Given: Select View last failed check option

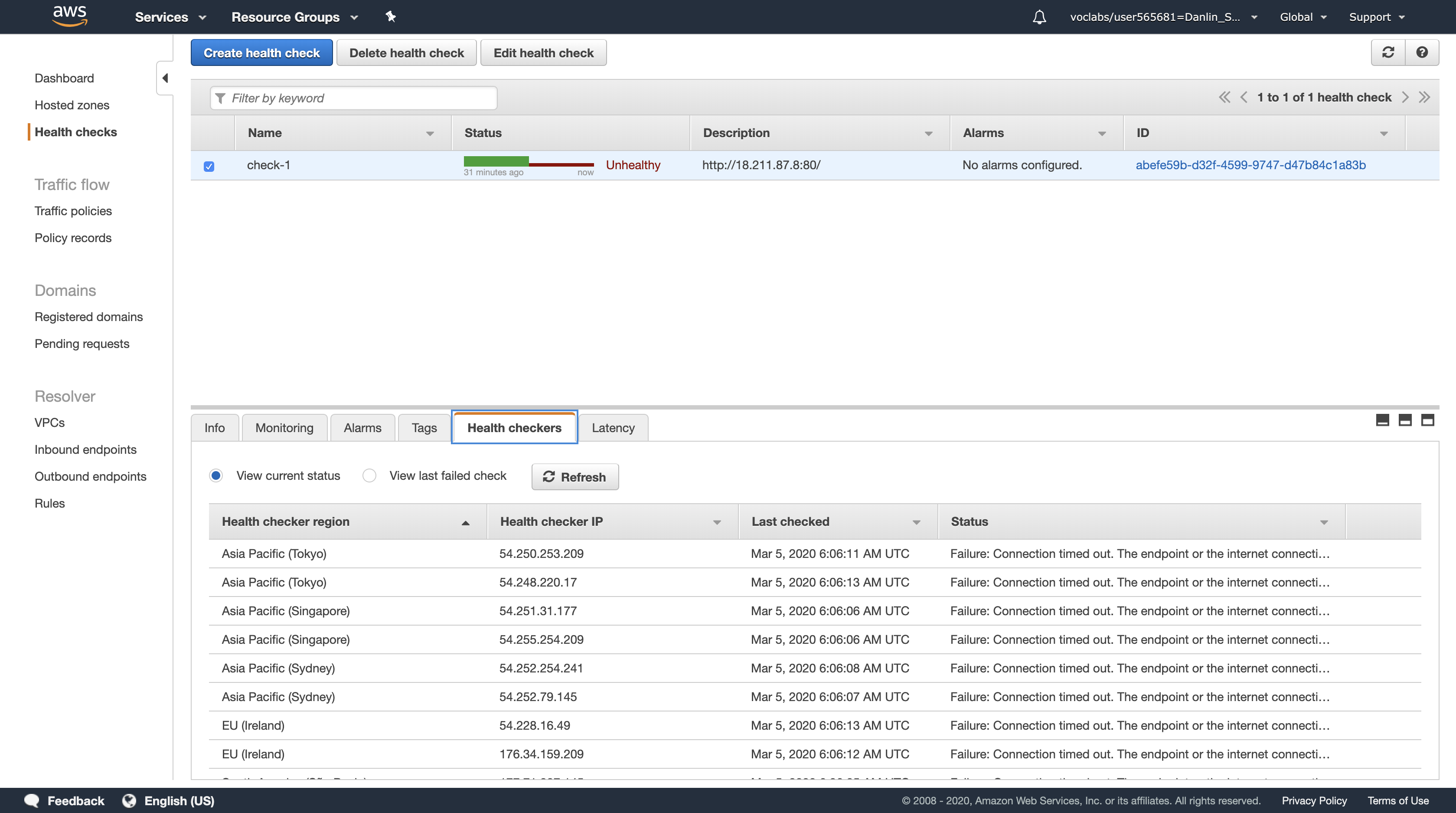Looking at the screenshot, I should (x=370, y=475).
